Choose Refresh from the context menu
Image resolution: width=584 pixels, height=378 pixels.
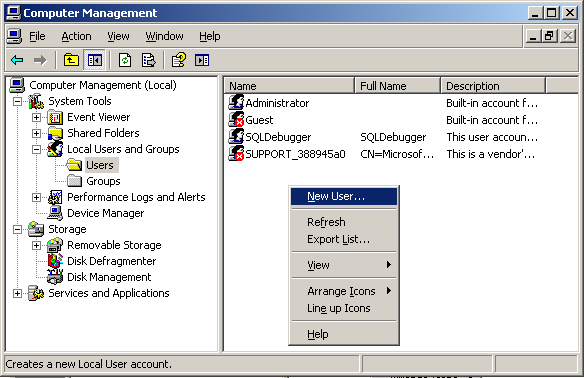pos(344,222)
